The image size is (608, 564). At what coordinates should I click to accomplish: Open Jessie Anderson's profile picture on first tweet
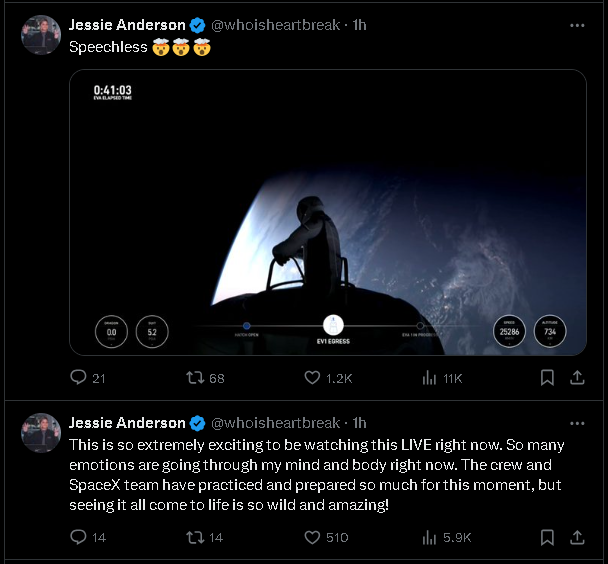[x=41, y=35]
